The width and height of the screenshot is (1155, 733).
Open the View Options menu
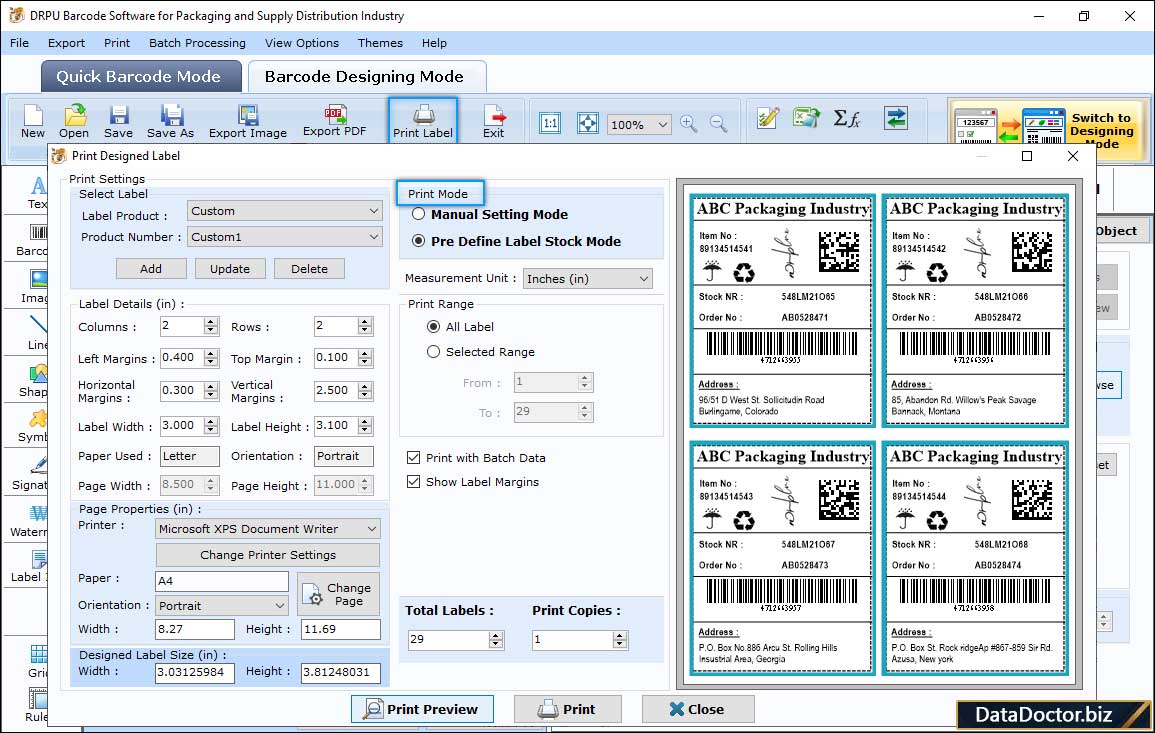pos(302,43)
